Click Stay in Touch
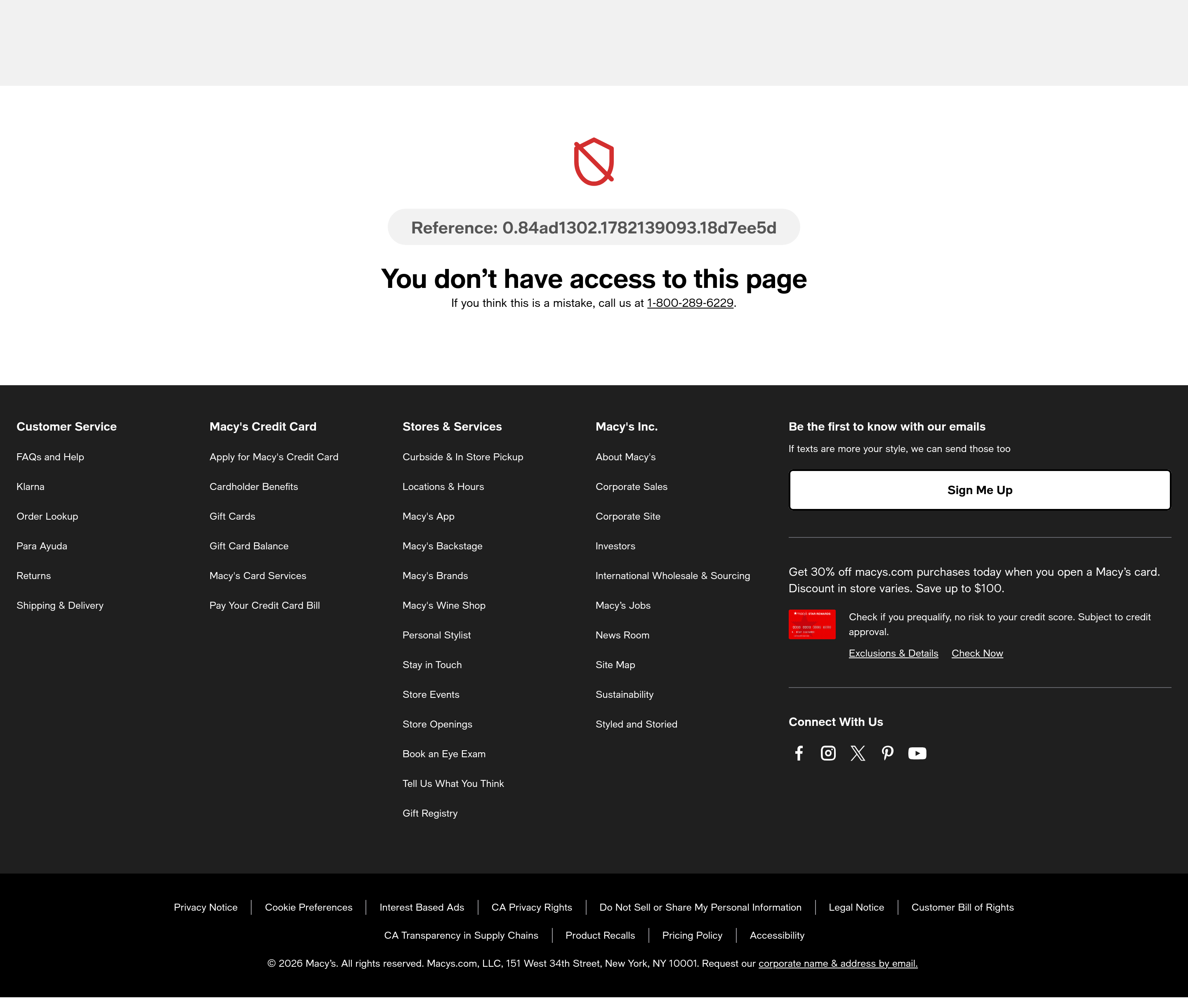 432,664
